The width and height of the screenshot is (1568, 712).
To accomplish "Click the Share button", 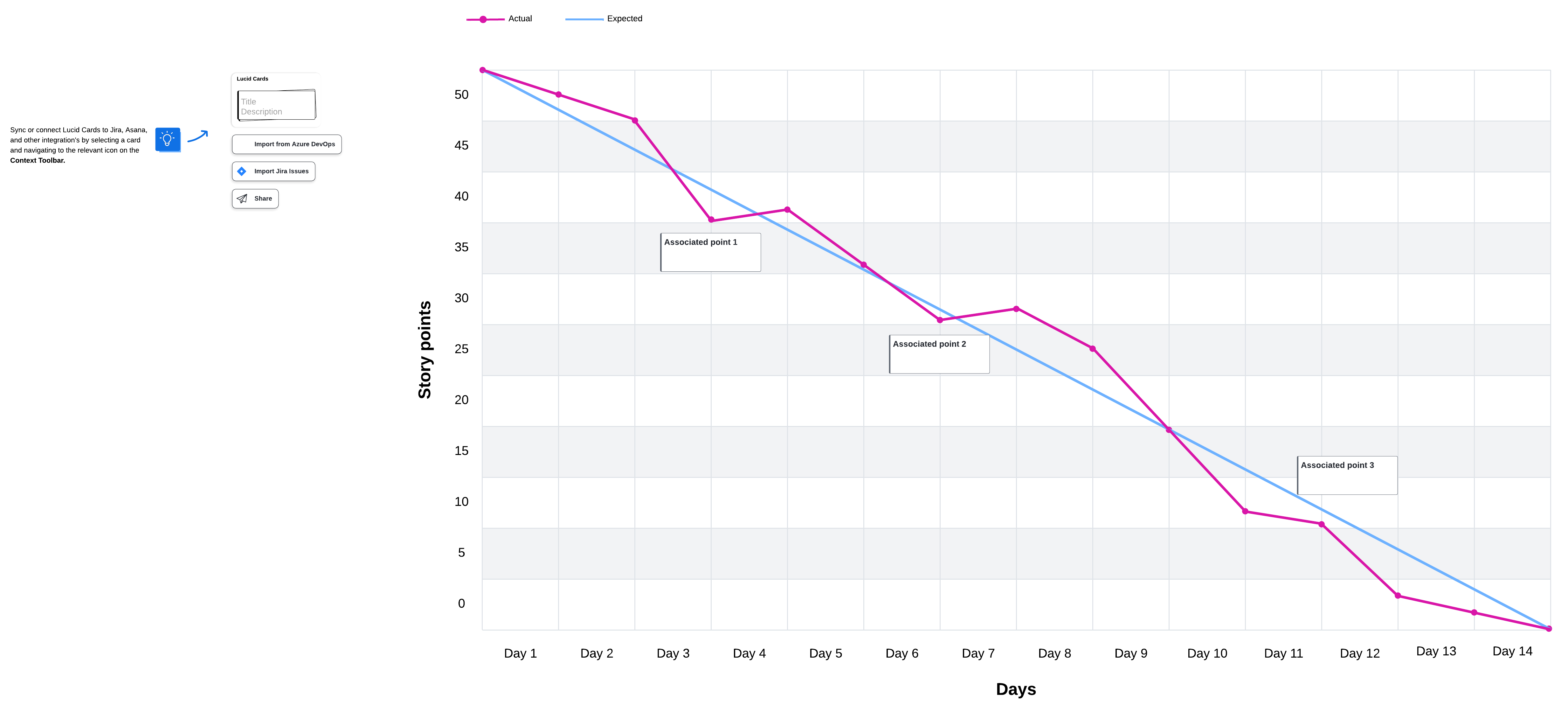I will [x=254, y=198].
